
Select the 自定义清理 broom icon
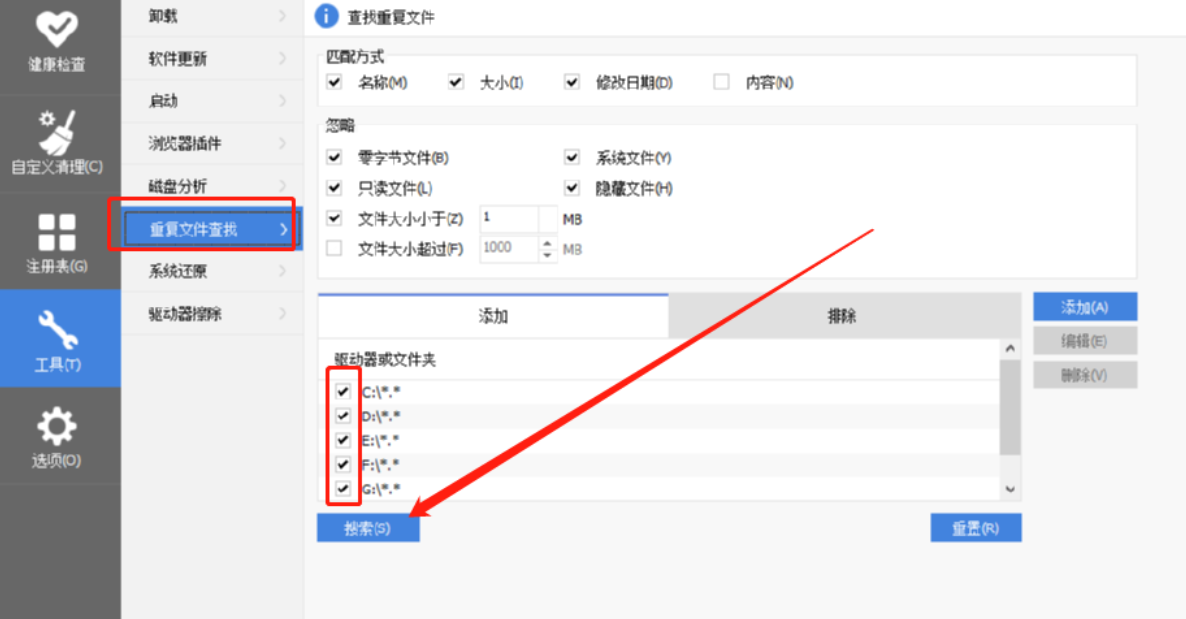coord(57,130)
